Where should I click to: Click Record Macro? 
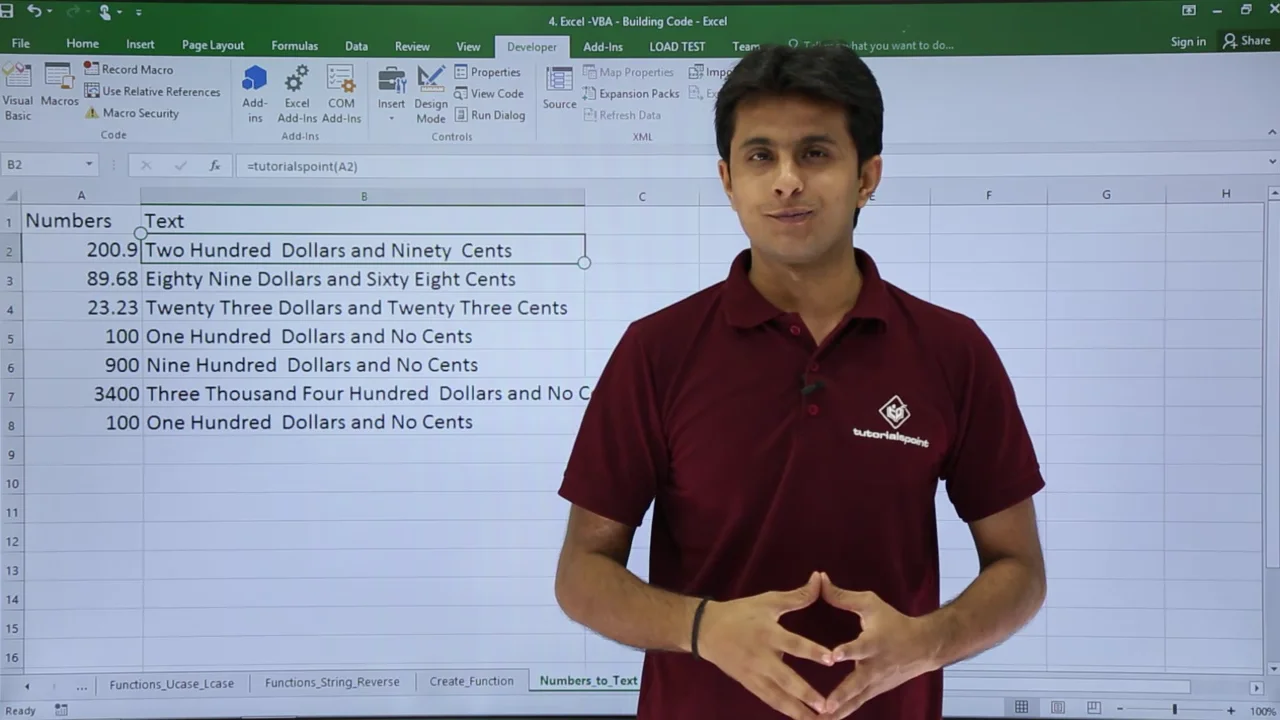click(128, 70)
